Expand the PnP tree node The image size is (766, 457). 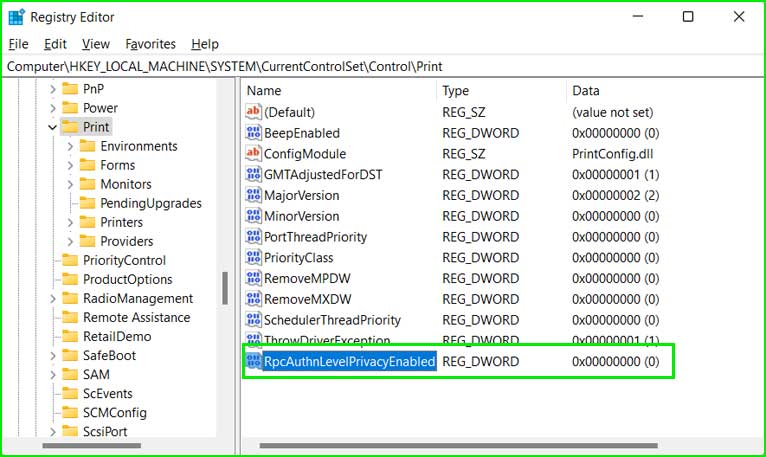pos(53,89)
